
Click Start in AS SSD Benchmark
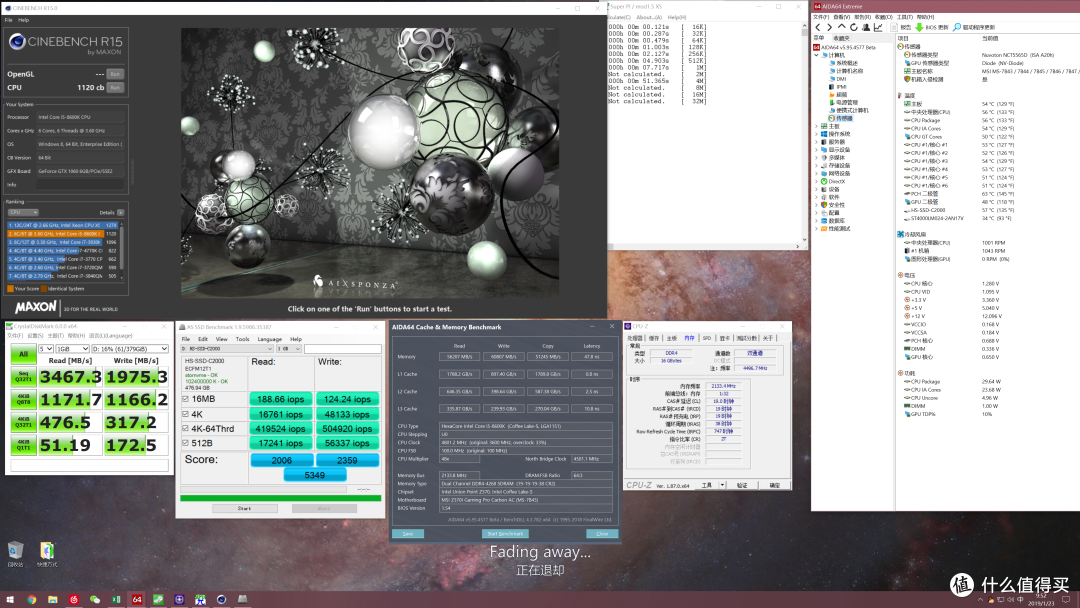pyautogui.click(x=245, y=508)
